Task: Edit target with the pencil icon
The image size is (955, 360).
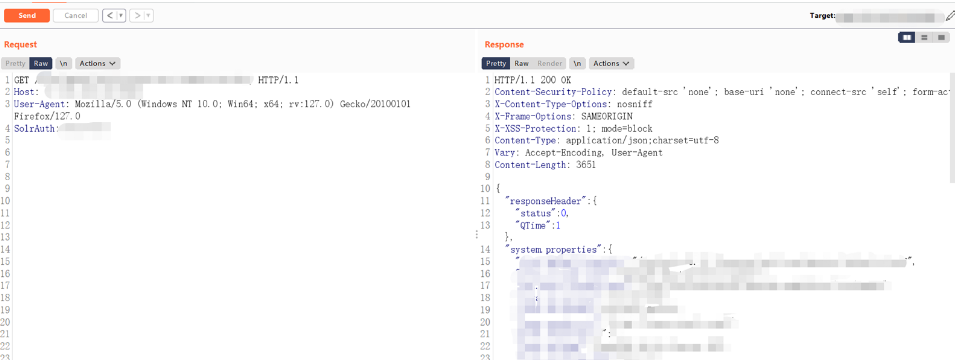Action: (x=950, y=16)
